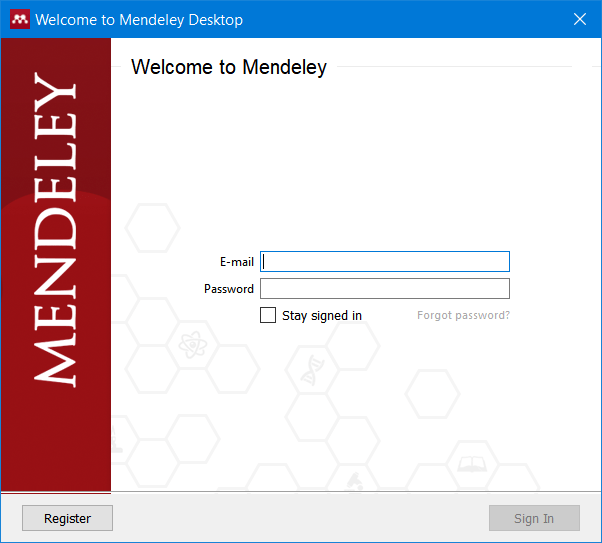This screenshot has width=602, height=543.
Task: Click the "Stay signed in" label text
Action: (x=321, y=316)
